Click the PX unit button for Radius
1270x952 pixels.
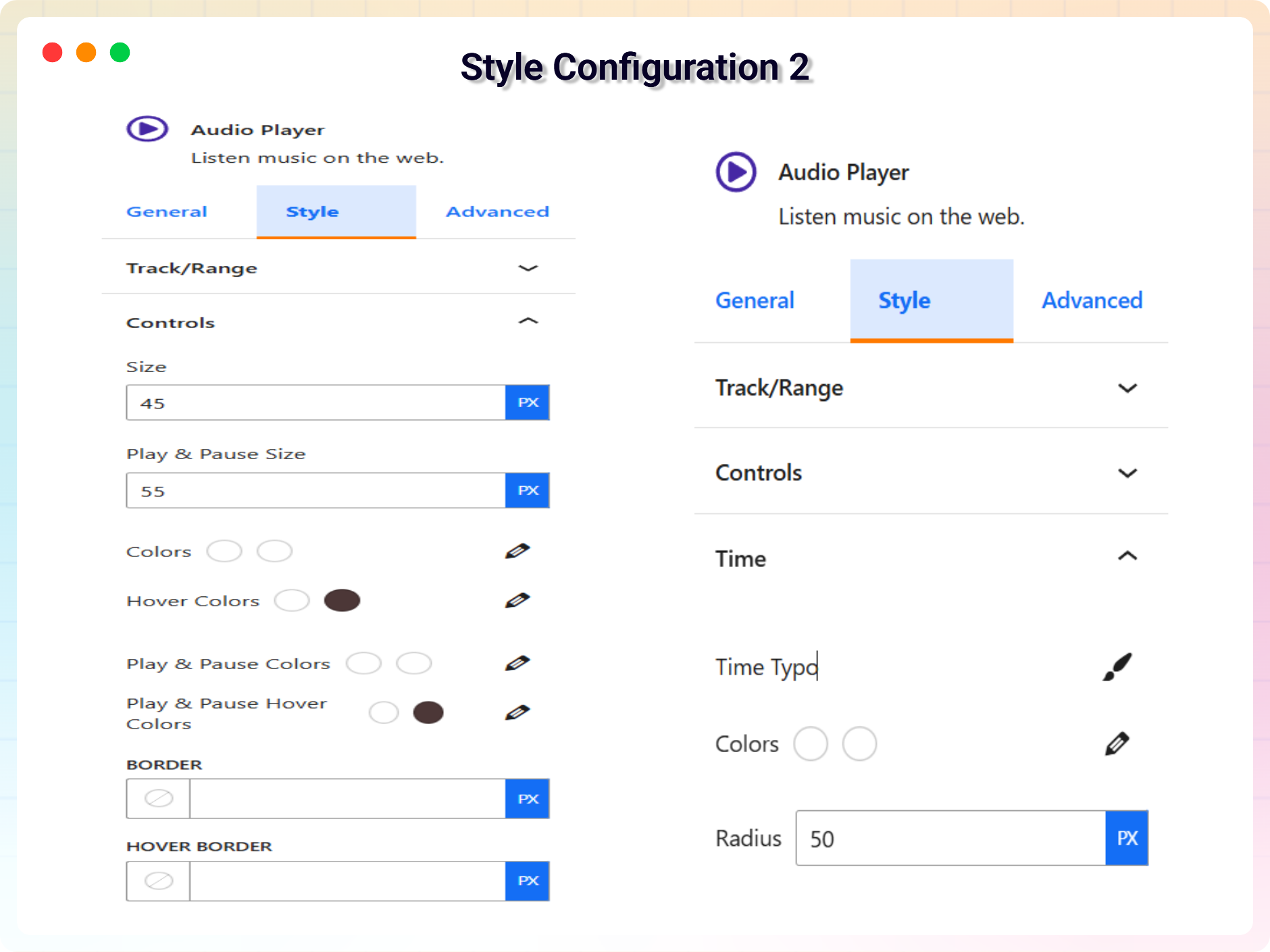pyautogui.click(x=1127, y=839)
